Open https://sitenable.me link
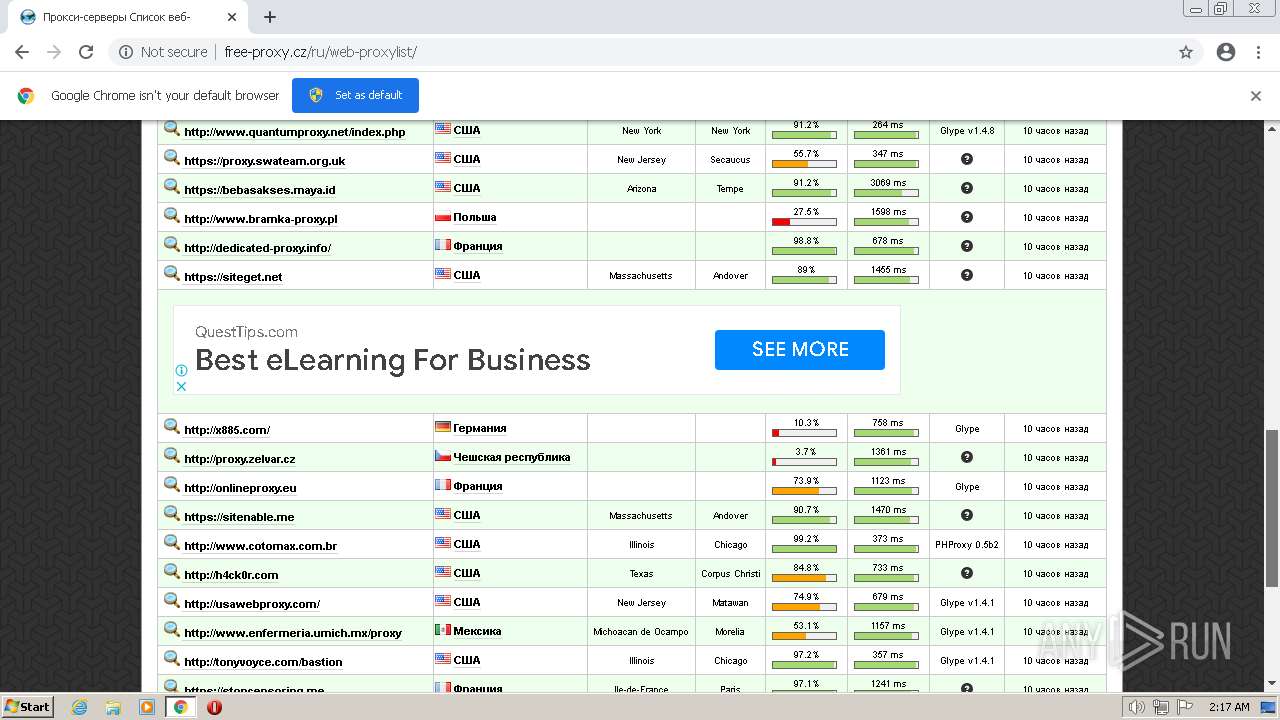The image size is (1280, 720). pos(239,517)
